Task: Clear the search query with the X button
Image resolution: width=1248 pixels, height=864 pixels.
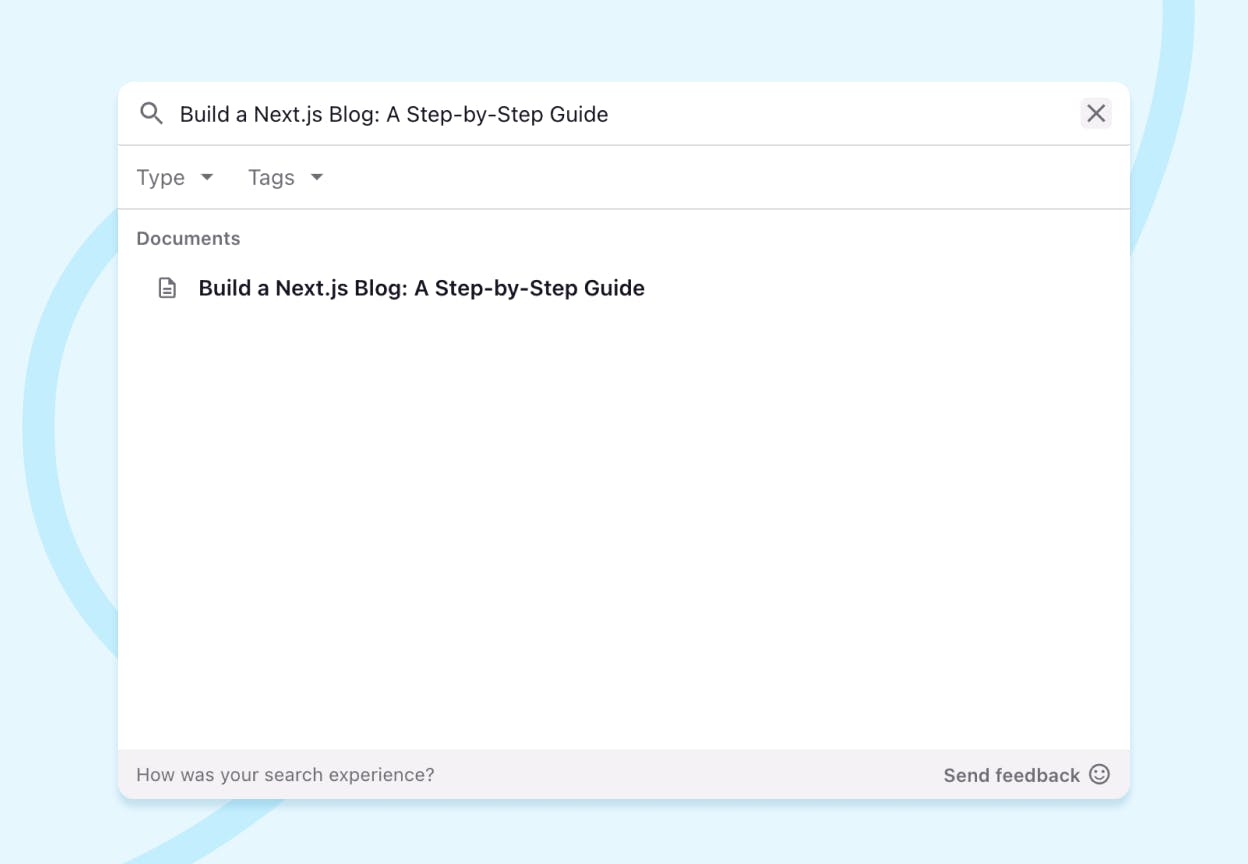Action: click(1096, 113)
